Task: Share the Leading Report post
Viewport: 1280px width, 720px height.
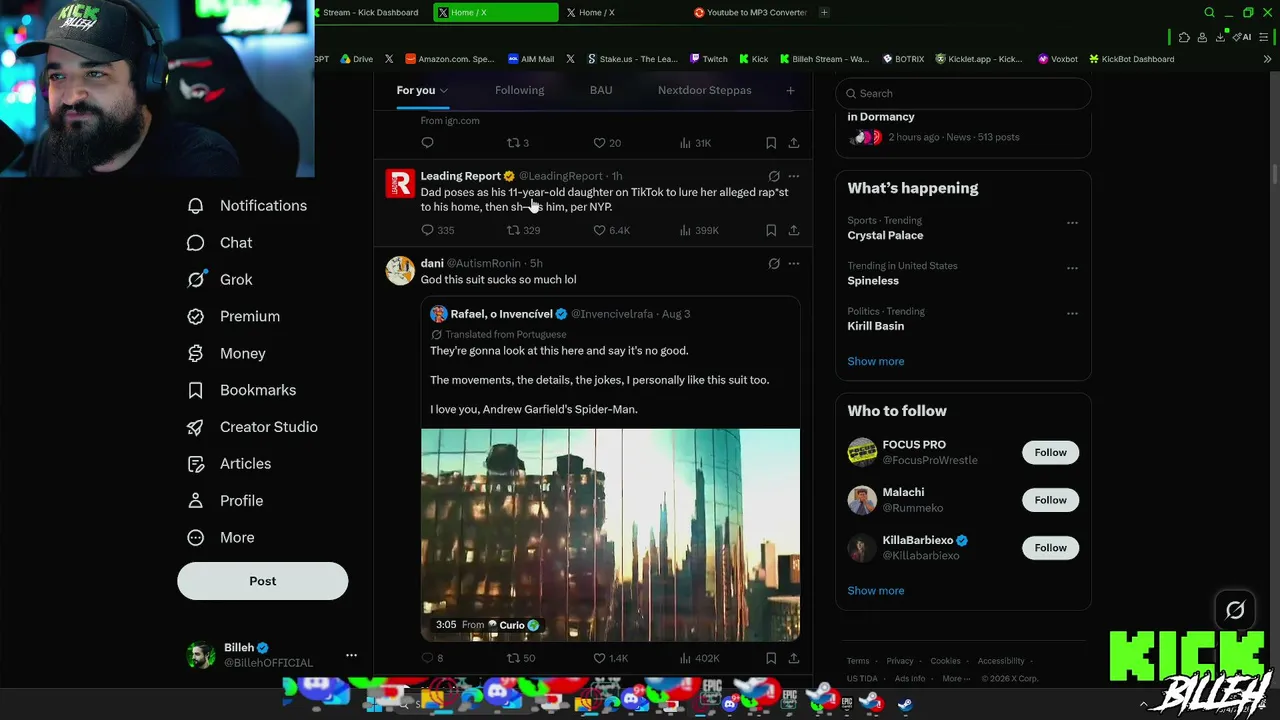Action: coord(793,230)
